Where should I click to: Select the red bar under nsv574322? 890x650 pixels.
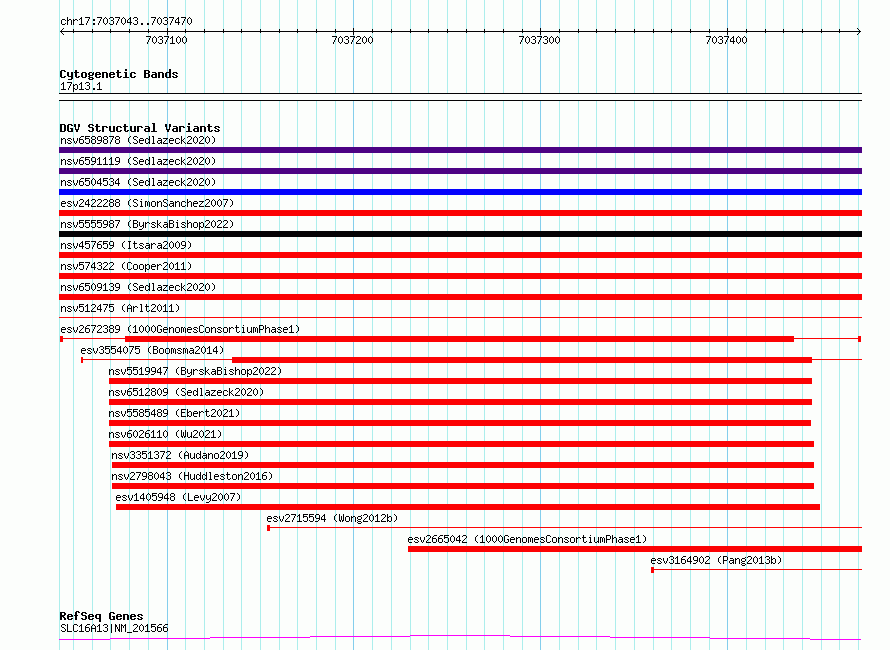pos(460,276)
